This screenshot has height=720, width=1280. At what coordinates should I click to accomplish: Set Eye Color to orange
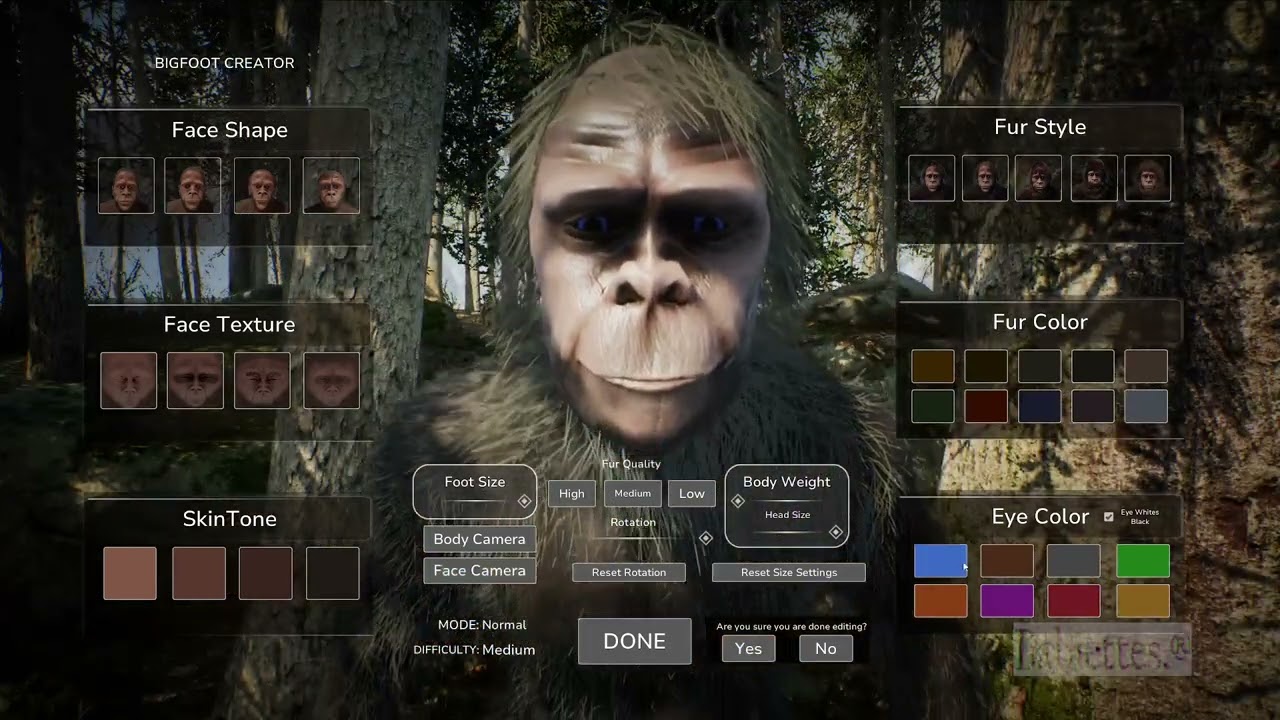941,601
